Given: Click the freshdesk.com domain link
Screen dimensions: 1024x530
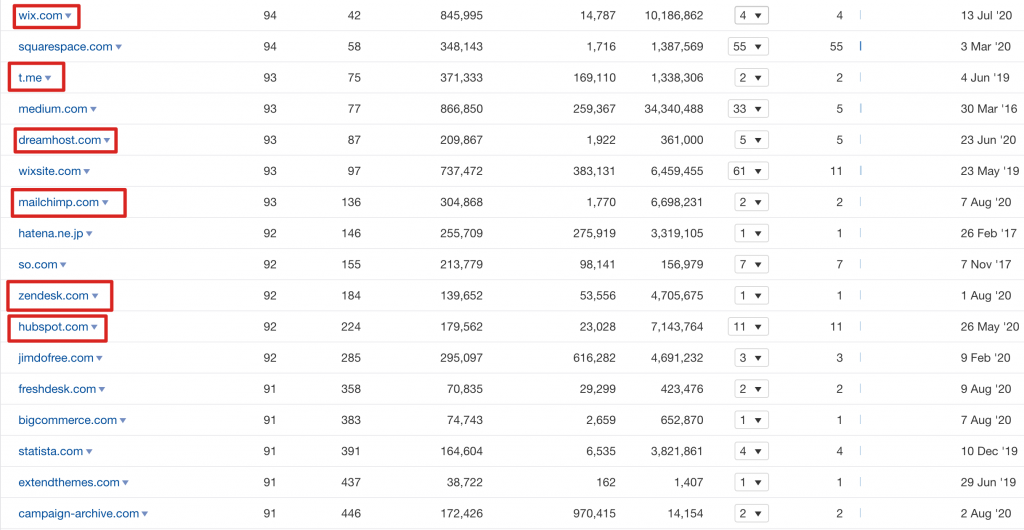Looking at the screenshot, I should click(57, 389).
